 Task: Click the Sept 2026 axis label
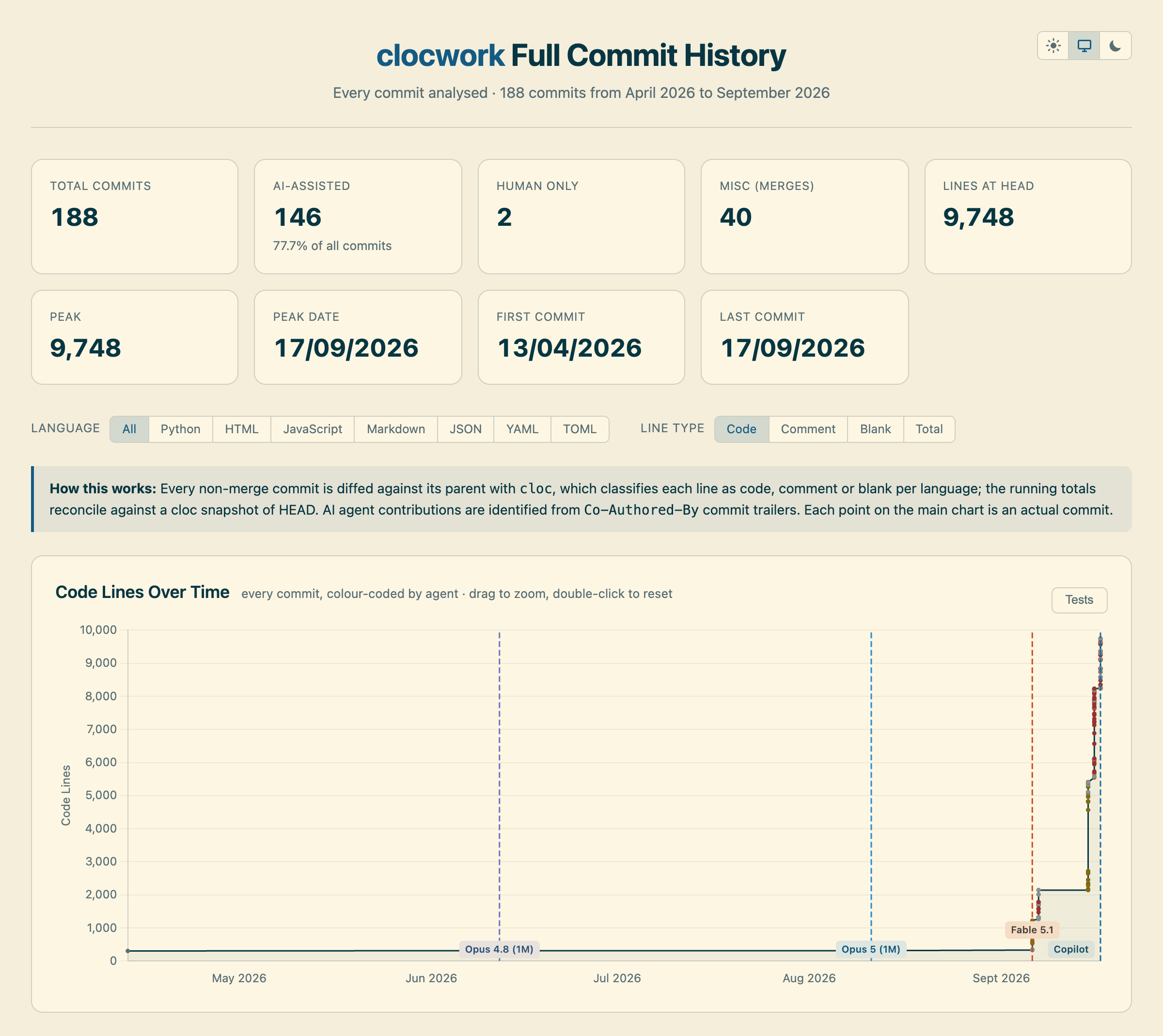click(x=1001, y=978)
